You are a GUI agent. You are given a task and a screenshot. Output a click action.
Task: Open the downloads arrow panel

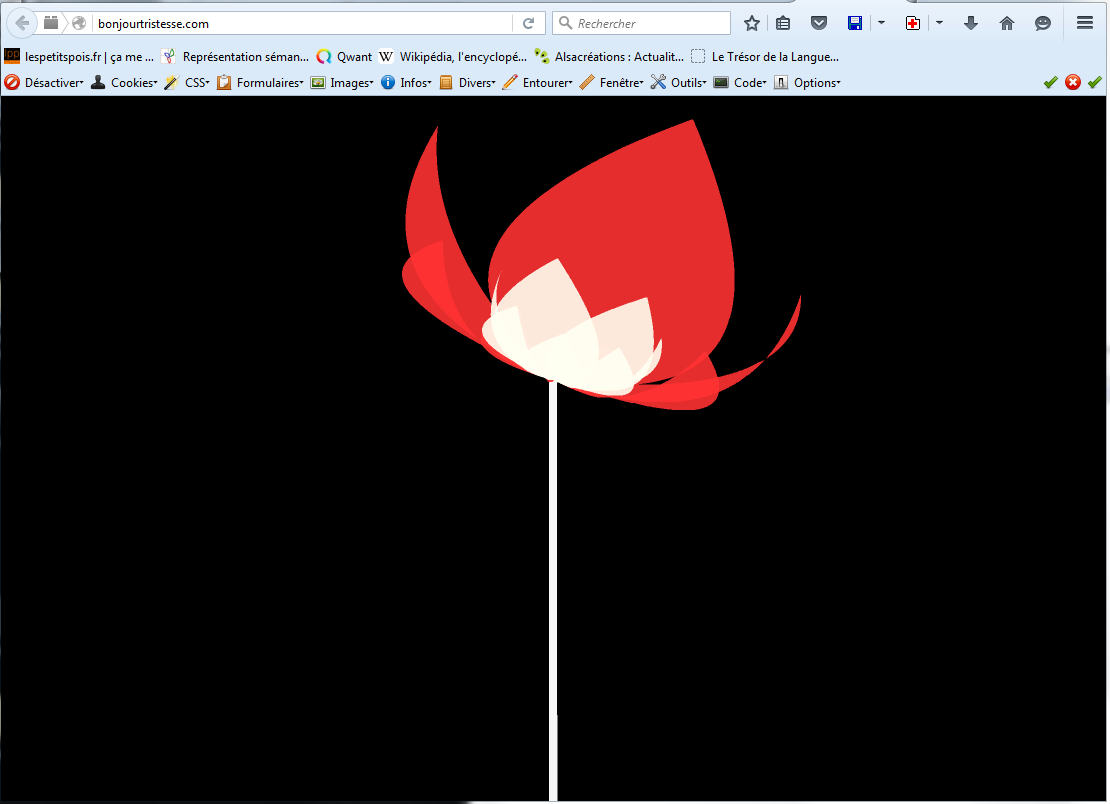970,23
